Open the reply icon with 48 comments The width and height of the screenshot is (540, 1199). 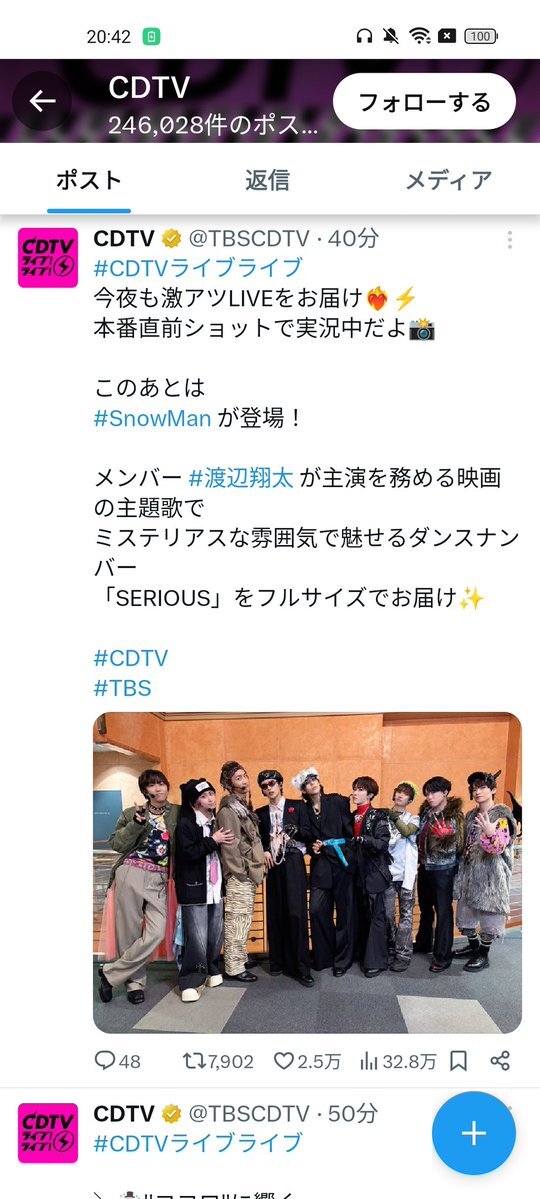(104, 1061)
